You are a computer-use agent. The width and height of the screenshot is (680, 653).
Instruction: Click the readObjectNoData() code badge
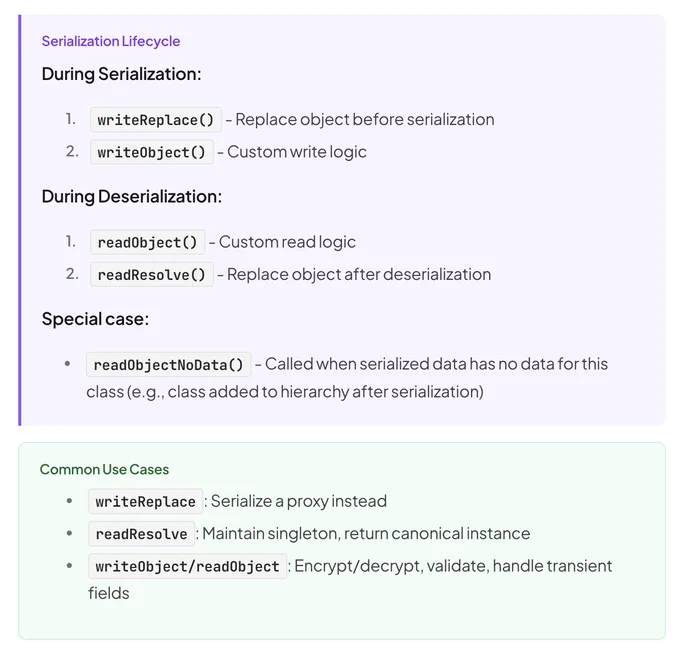(169, 365)
